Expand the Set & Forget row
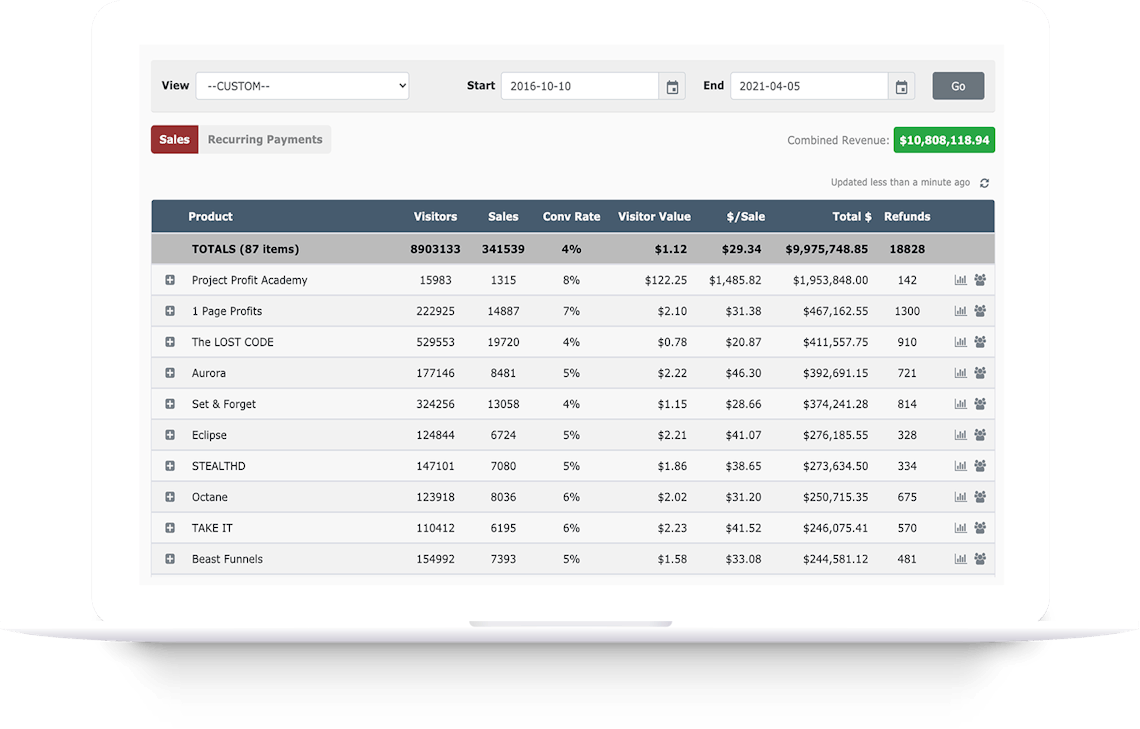The image size is (1140, 729). point(170,404)
